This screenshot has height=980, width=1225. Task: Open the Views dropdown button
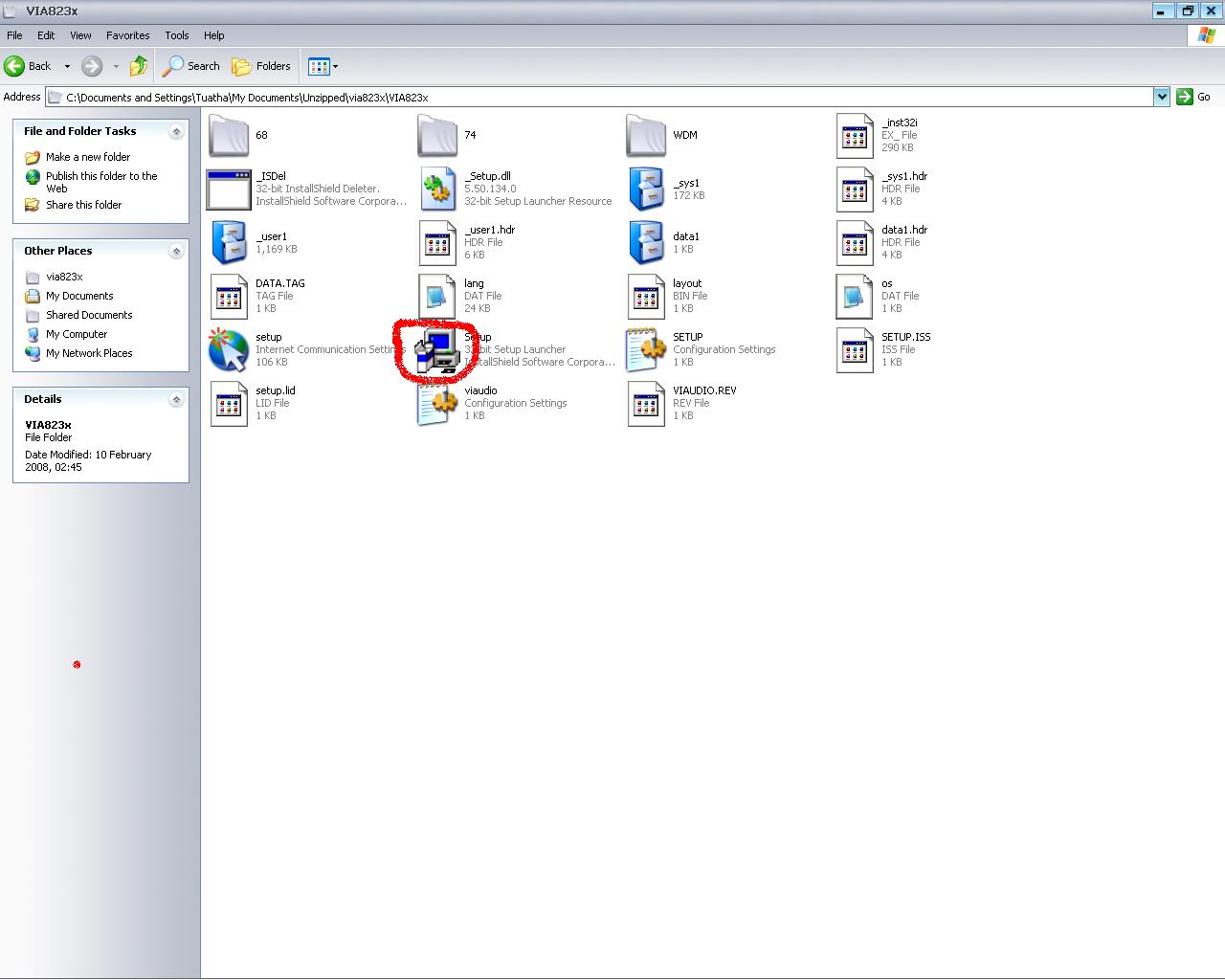[323, 66]
